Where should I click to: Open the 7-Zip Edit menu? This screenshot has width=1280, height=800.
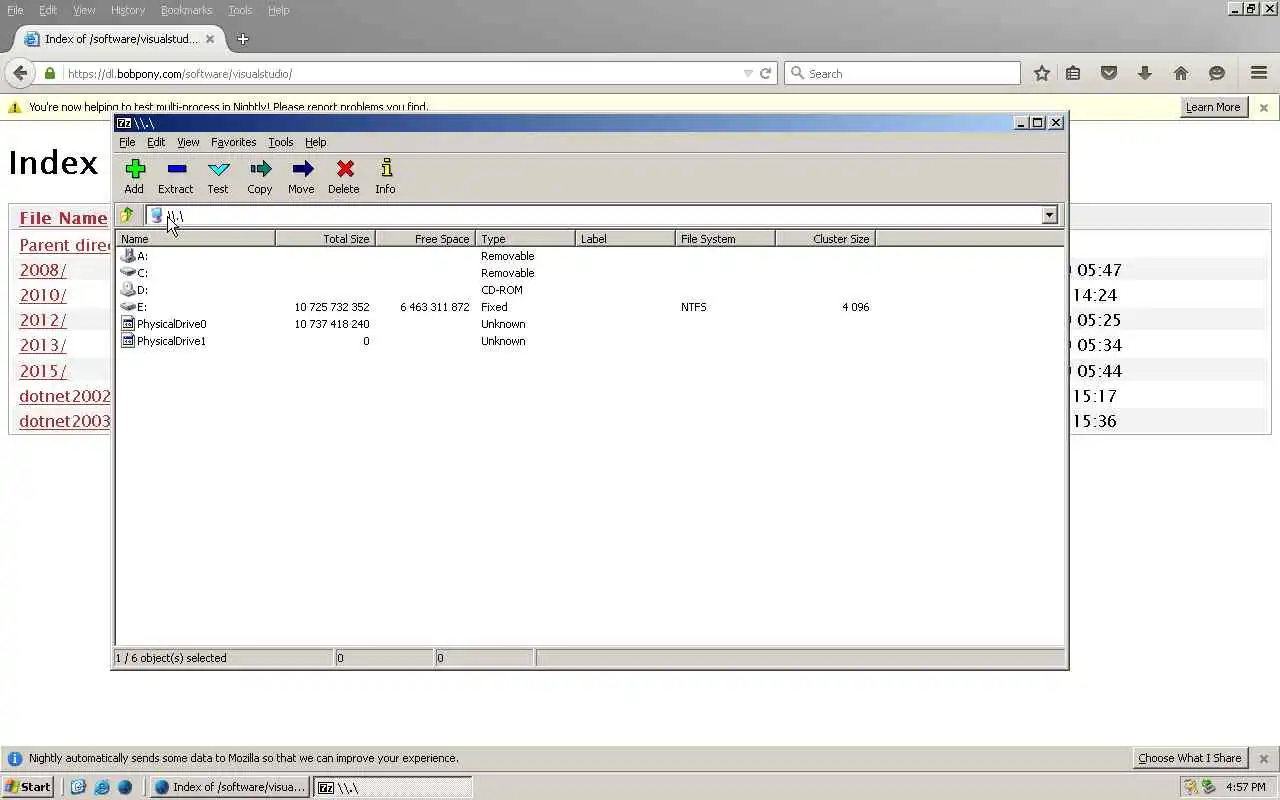pos(156,142)
